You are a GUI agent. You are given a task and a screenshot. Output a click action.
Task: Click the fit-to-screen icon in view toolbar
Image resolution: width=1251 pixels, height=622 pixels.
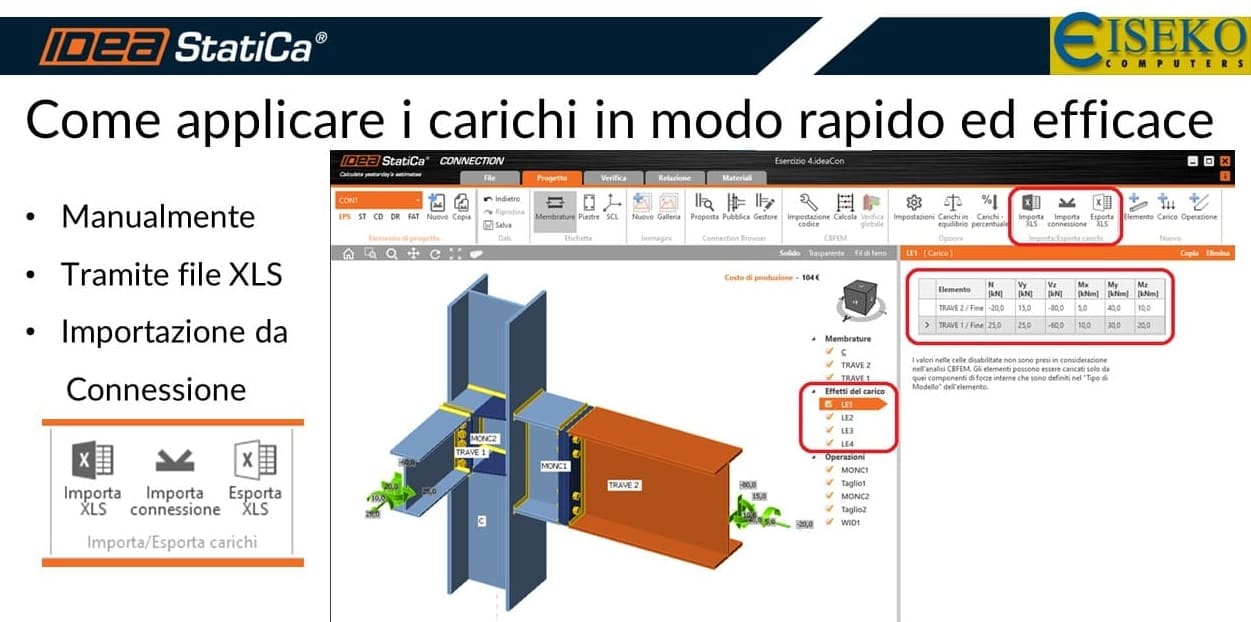pos(456,254)
